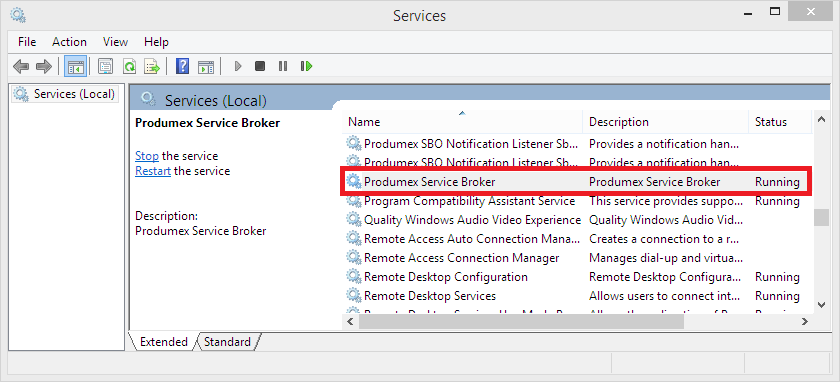Toggle Show/Hide Console Tree icon
The height and width of the screenshot is (382, 840).
[76, 67]
